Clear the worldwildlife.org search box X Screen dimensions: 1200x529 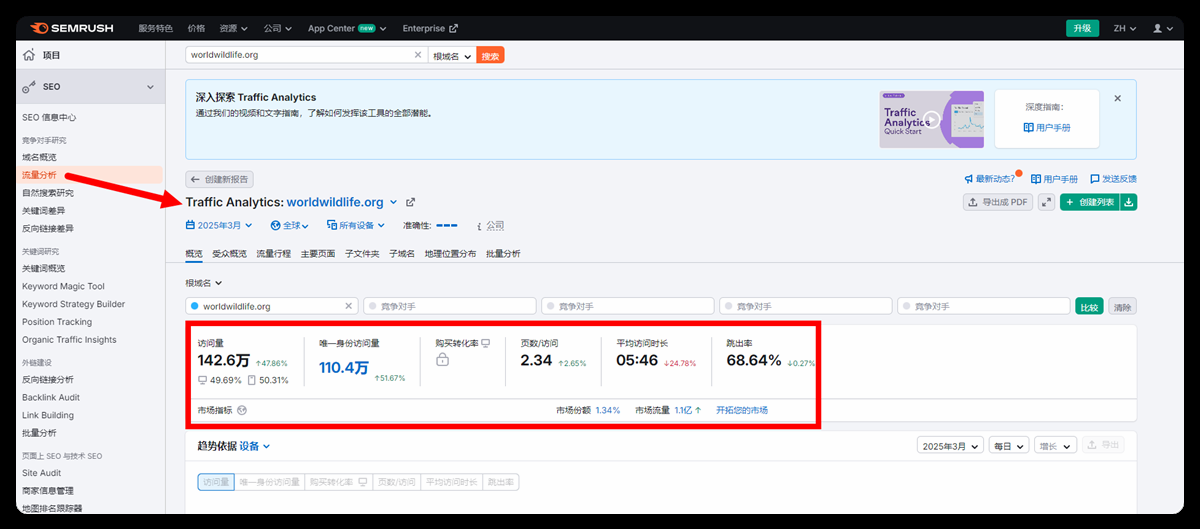click(418, 56)
